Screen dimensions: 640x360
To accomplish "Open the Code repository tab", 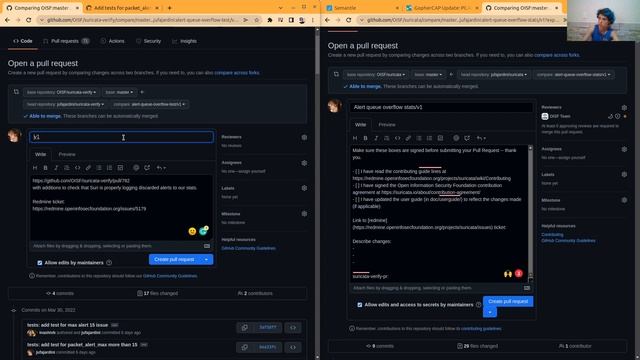I will coord(23,41).
